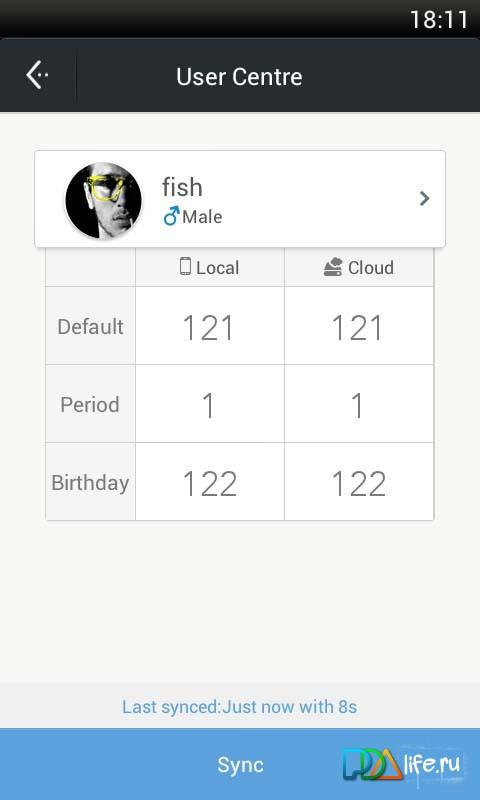Tap the Last synced status text
This screenshot has width=480, height=800.
(x=240, y=707)
